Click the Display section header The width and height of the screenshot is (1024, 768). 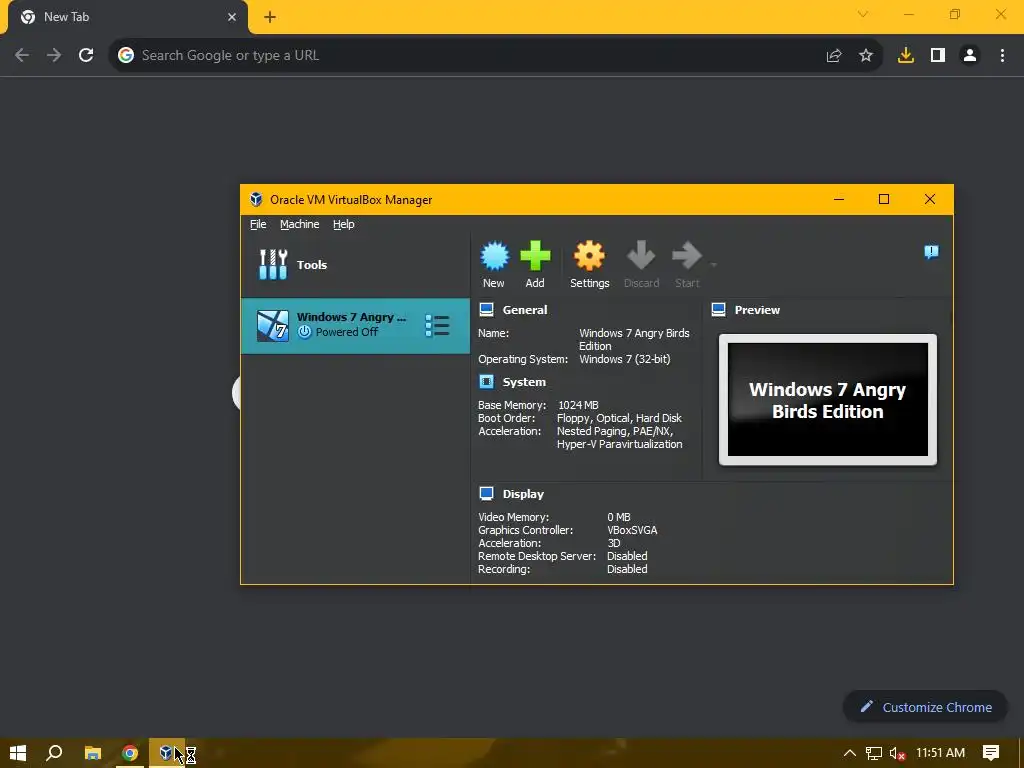[x=523, y=494]
